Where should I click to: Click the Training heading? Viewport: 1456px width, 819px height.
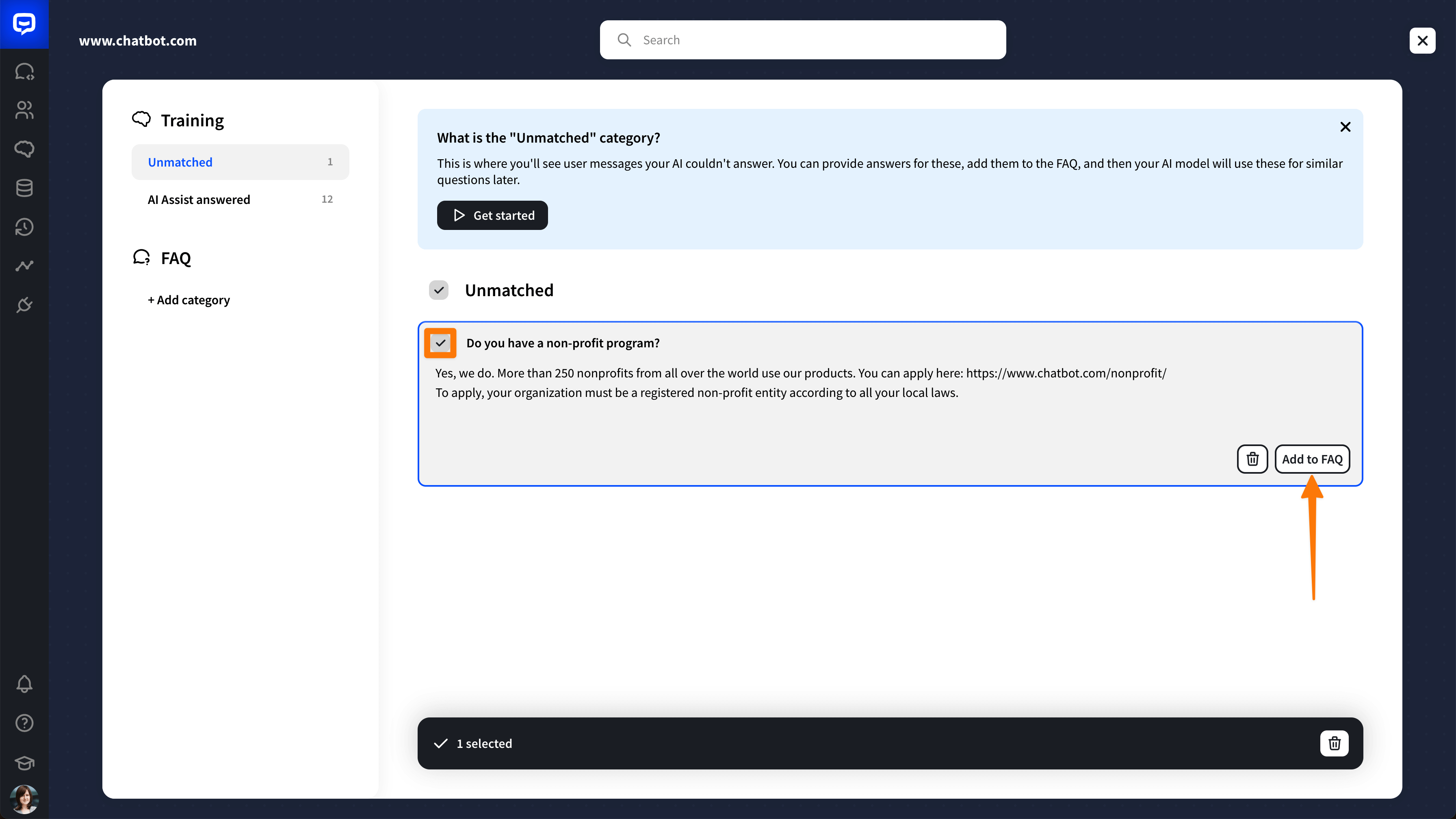(192, 120)
